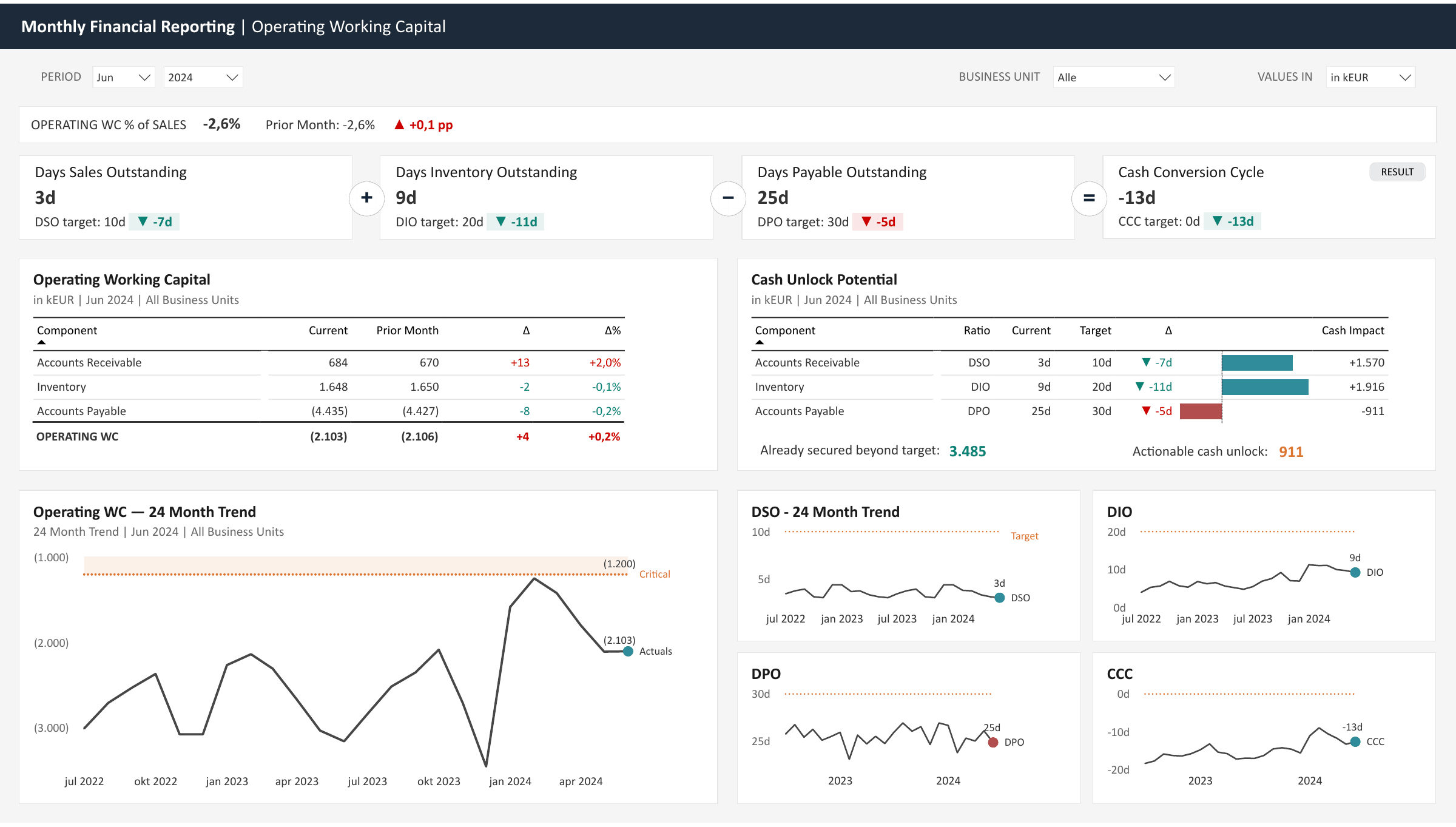Viewport: 1456px width, 827px height.
Task: Click the +1.570 cash impact value
Action: [1367, 363]
